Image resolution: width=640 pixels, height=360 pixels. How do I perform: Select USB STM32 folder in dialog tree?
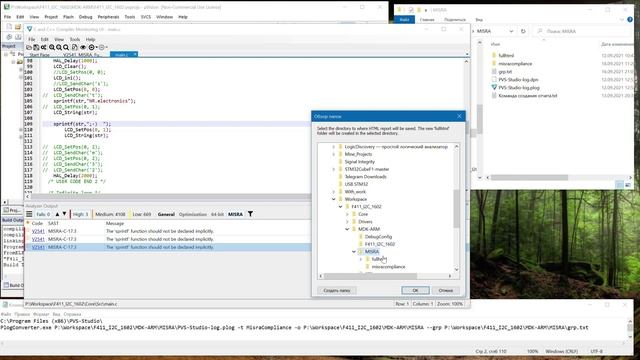pos(356,184)
